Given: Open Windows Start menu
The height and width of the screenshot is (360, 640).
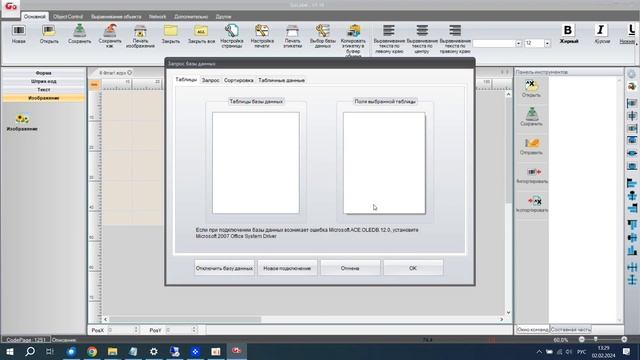Looking at the screenshot, I should tap(10, 351).
